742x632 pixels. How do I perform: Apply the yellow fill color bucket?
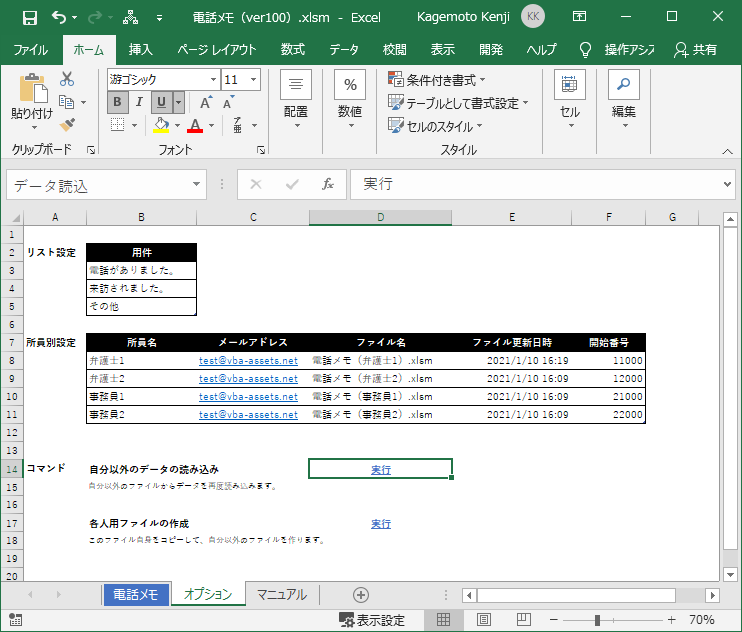161,125
